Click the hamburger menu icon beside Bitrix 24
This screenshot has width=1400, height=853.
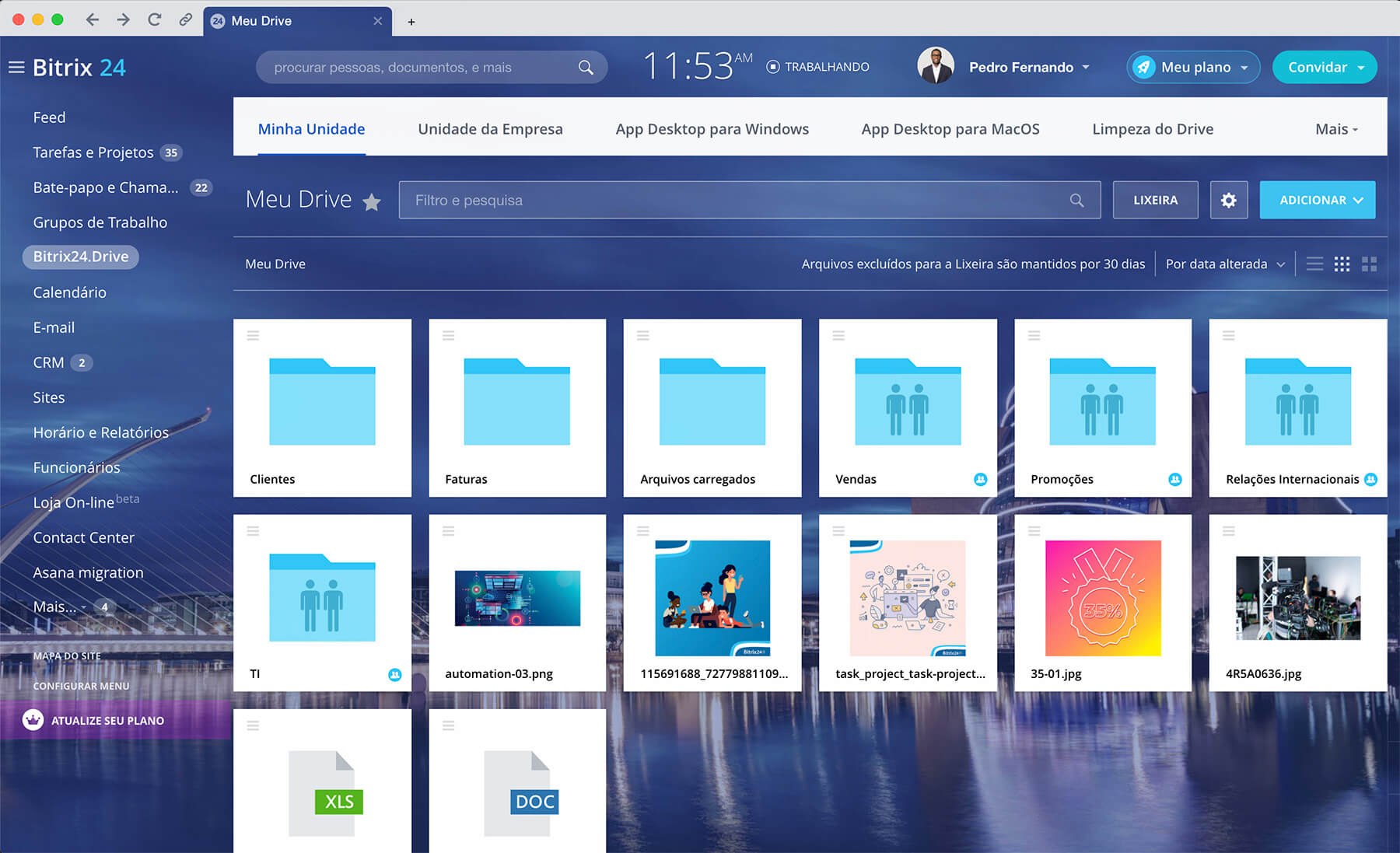[16, 68]
